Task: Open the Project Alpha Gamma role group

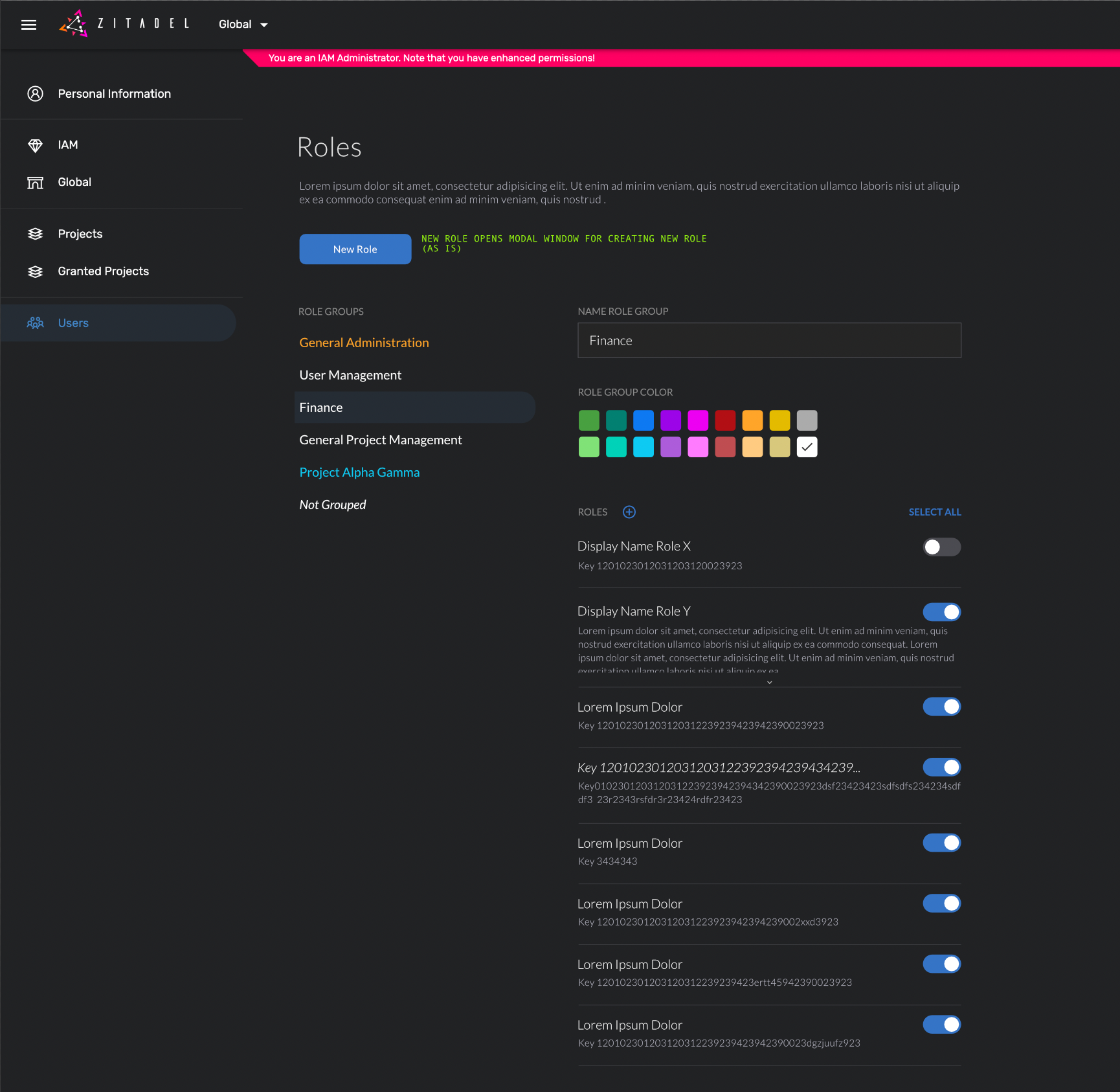Action: 359,472
